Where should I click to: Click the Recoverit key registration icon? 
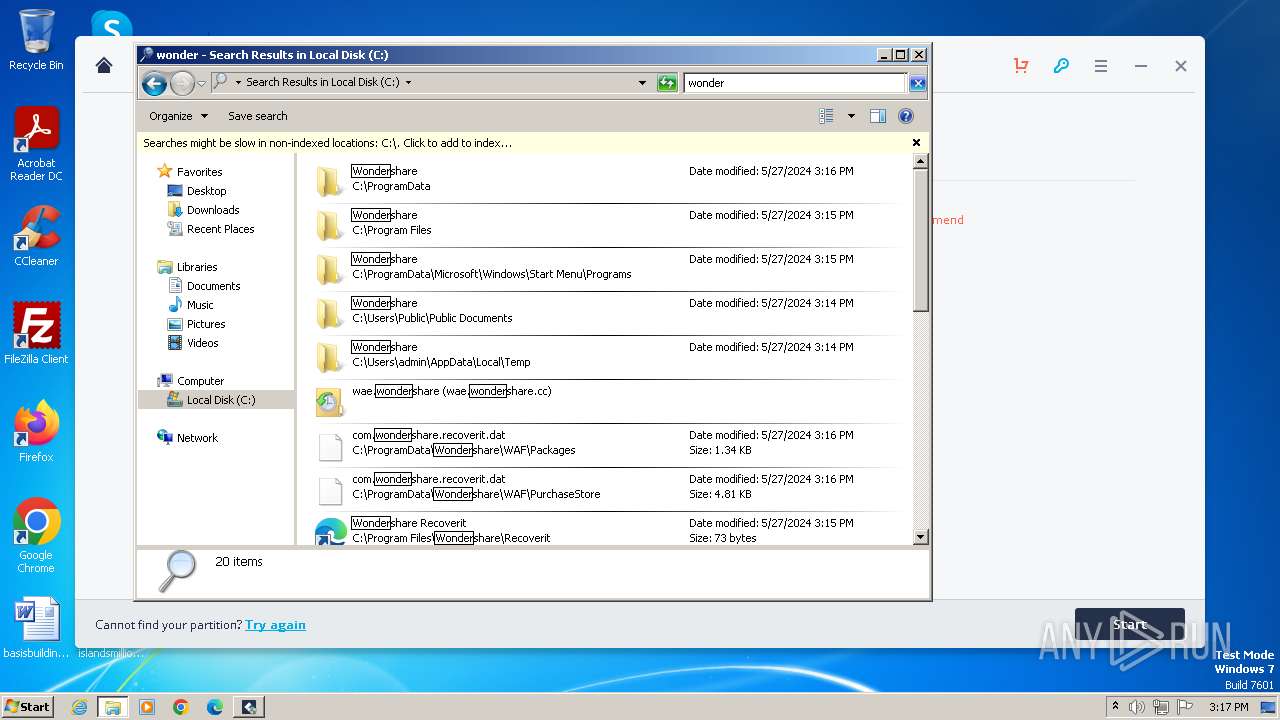click(x=1061, y=66)
